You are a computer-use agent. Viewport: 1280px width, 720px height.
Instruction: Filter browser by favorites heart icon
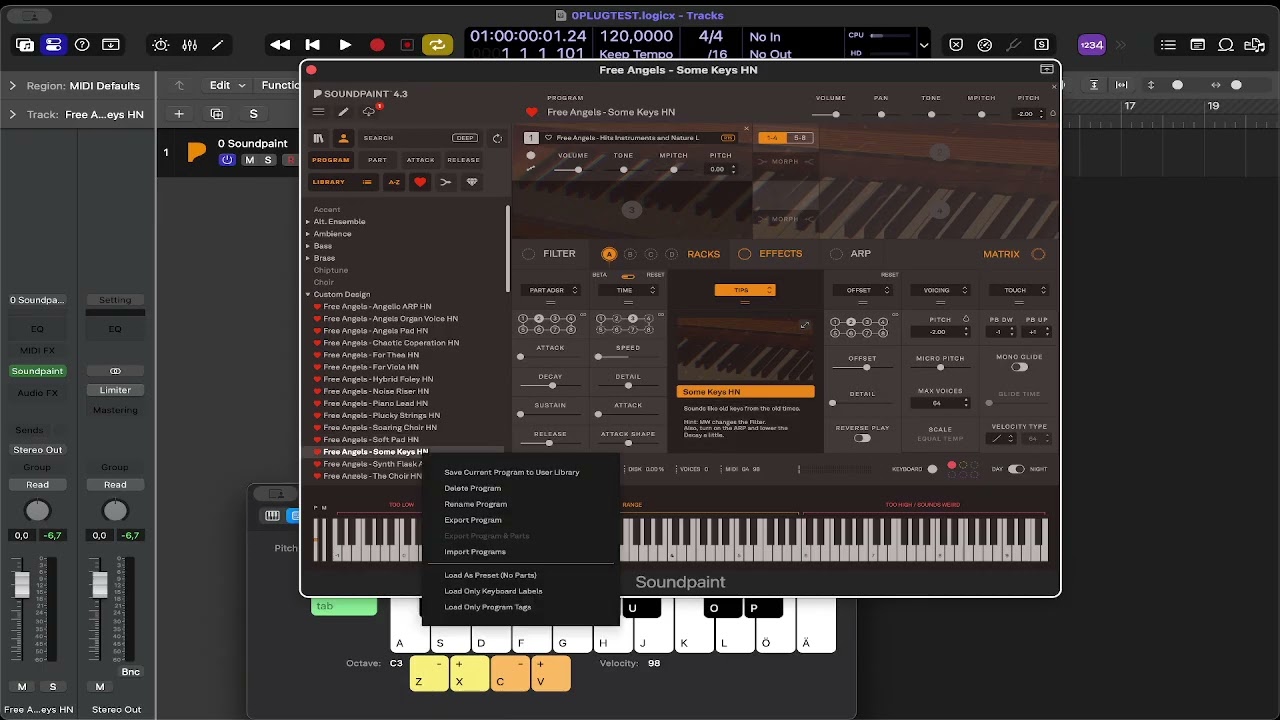420,182
